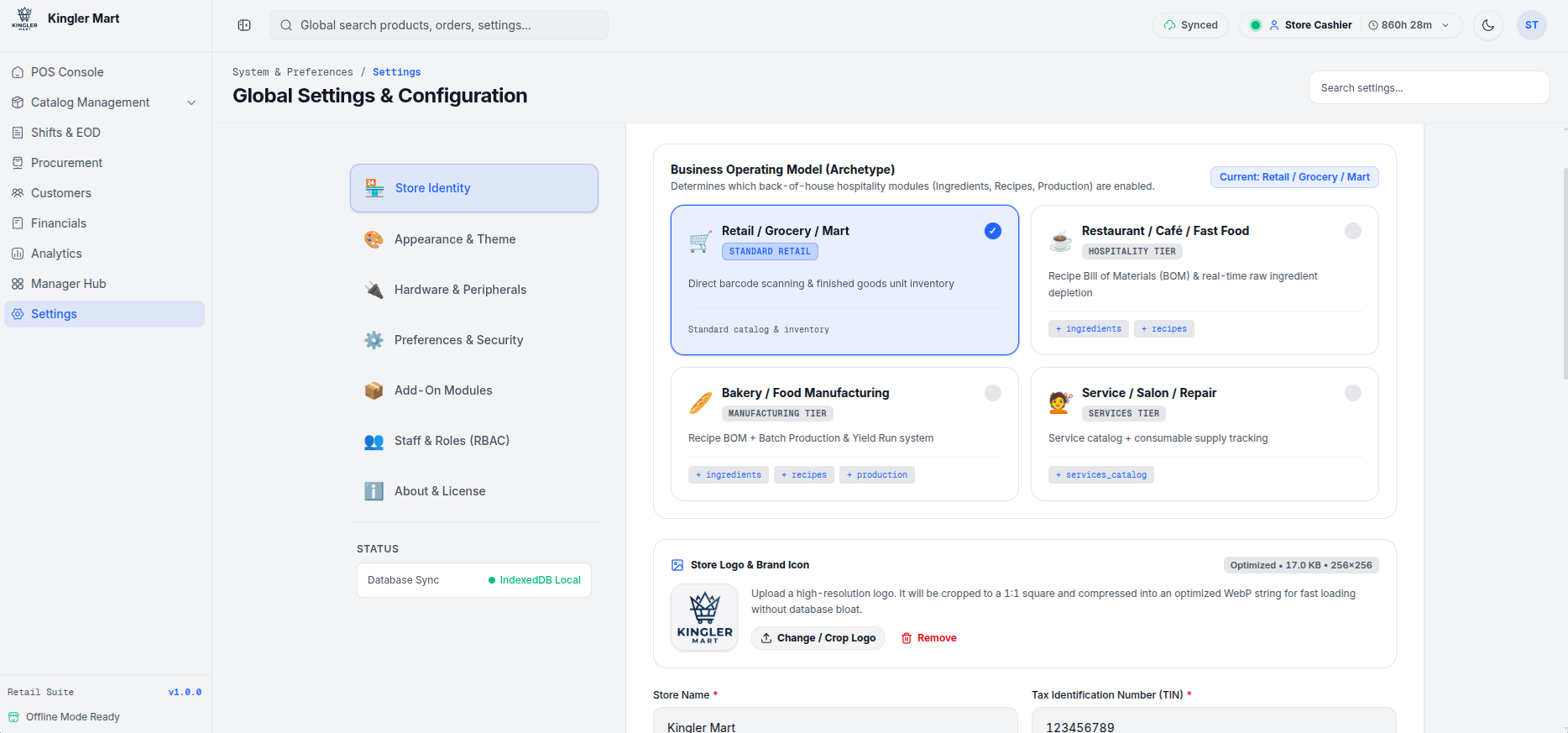Click the Current: Retail / Grocery / Mart badge
This screenshot has height=733, width=1568.
pyautogui.click(x=1294, y=177)
